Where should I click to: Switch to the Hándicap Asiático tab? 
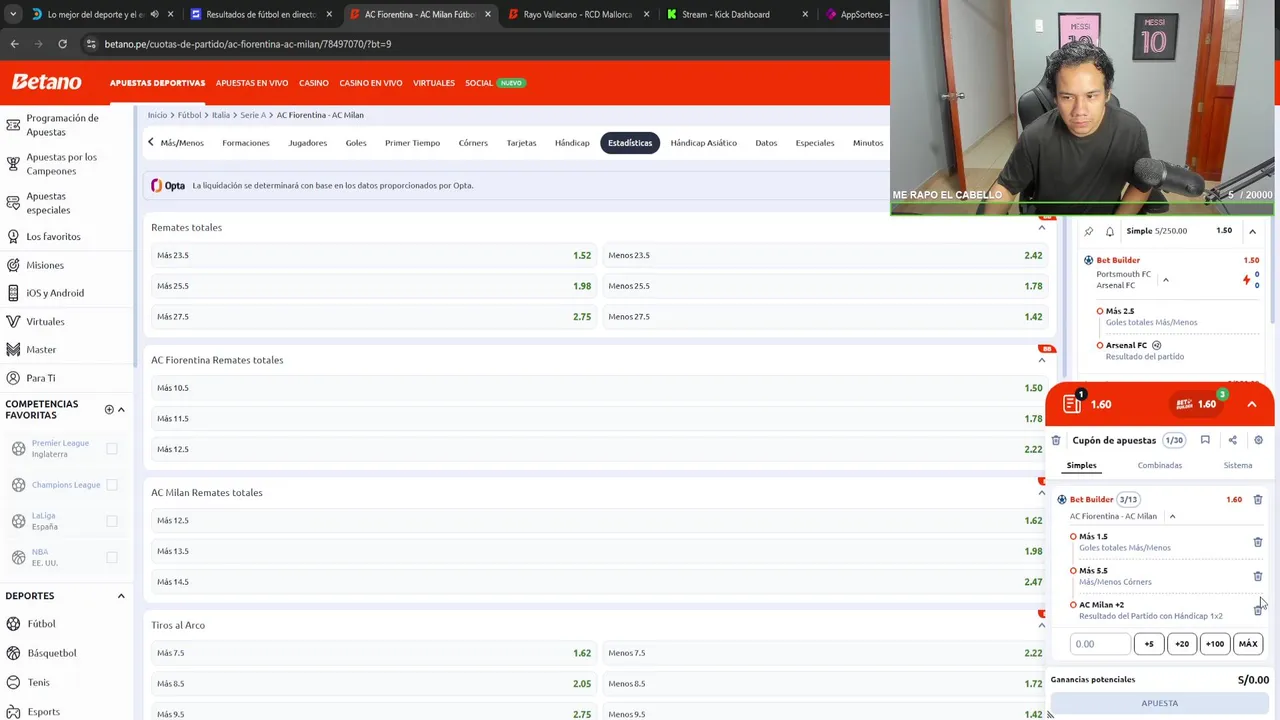(x=703, y=143)
